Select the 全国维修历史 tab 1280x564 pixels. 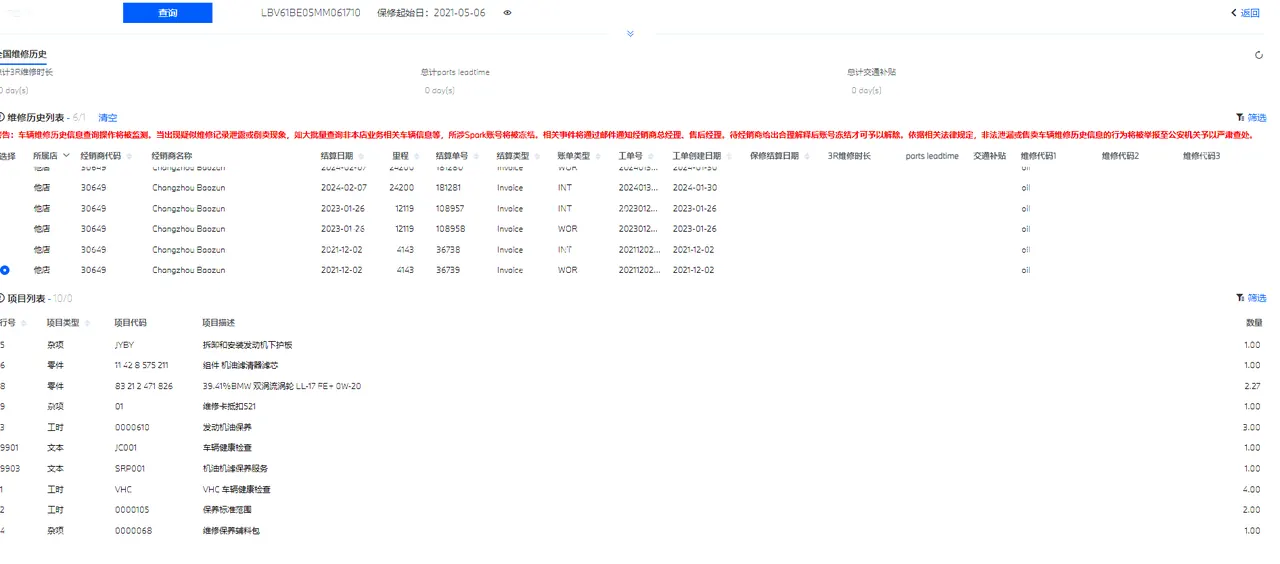point(23,54)
